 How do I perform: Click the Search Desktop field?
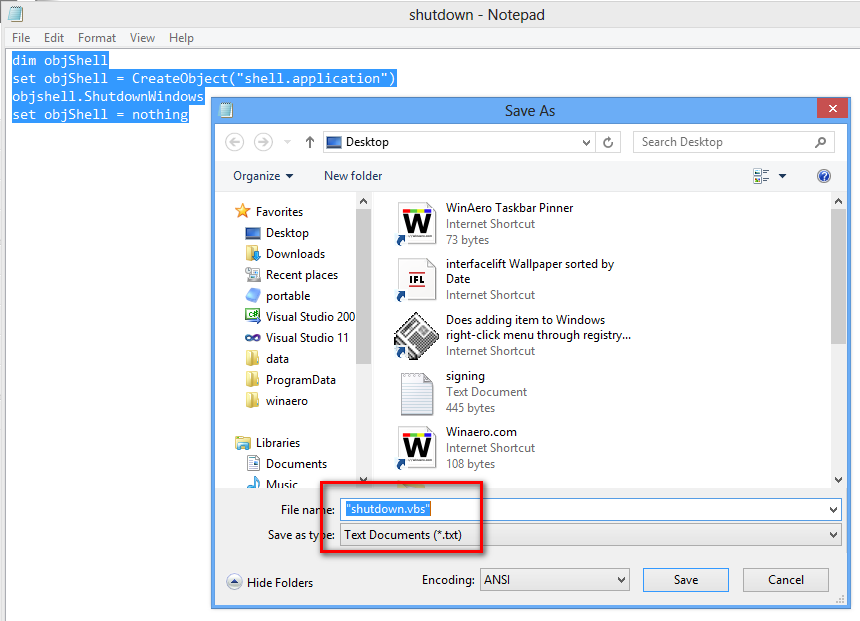click(725, 142)
